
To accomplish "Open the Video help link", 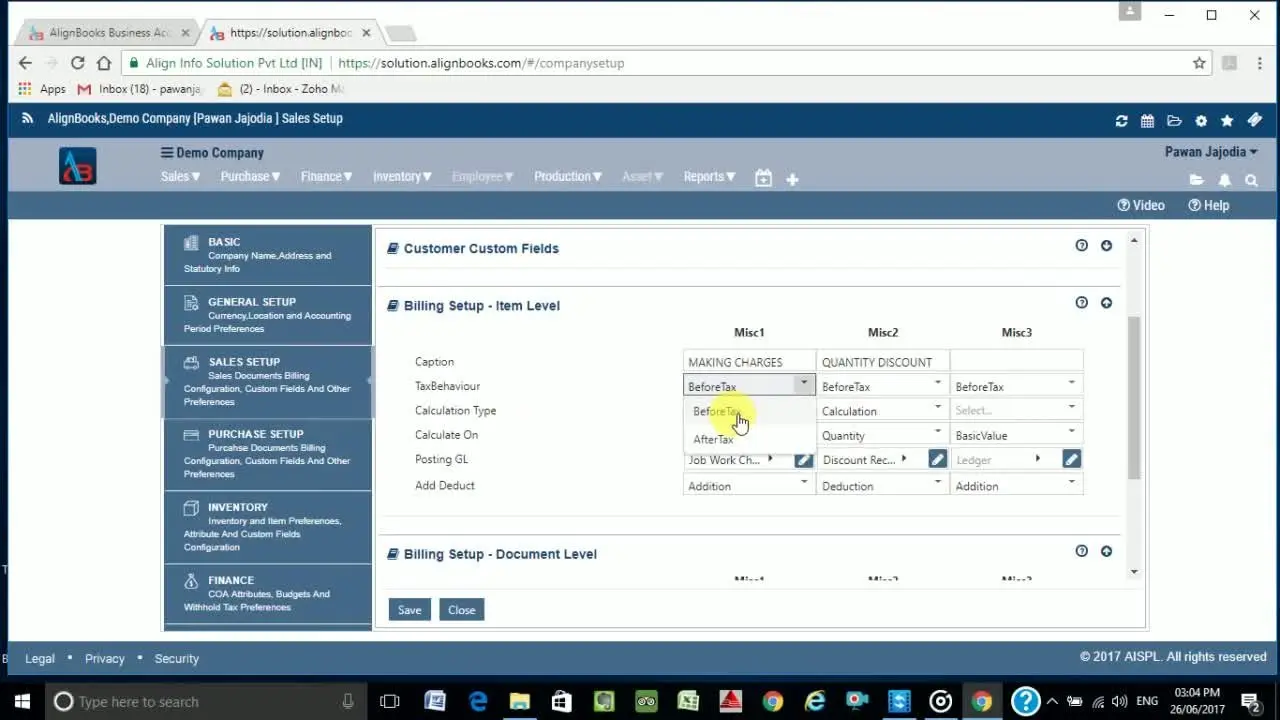I will (1141, 205).
